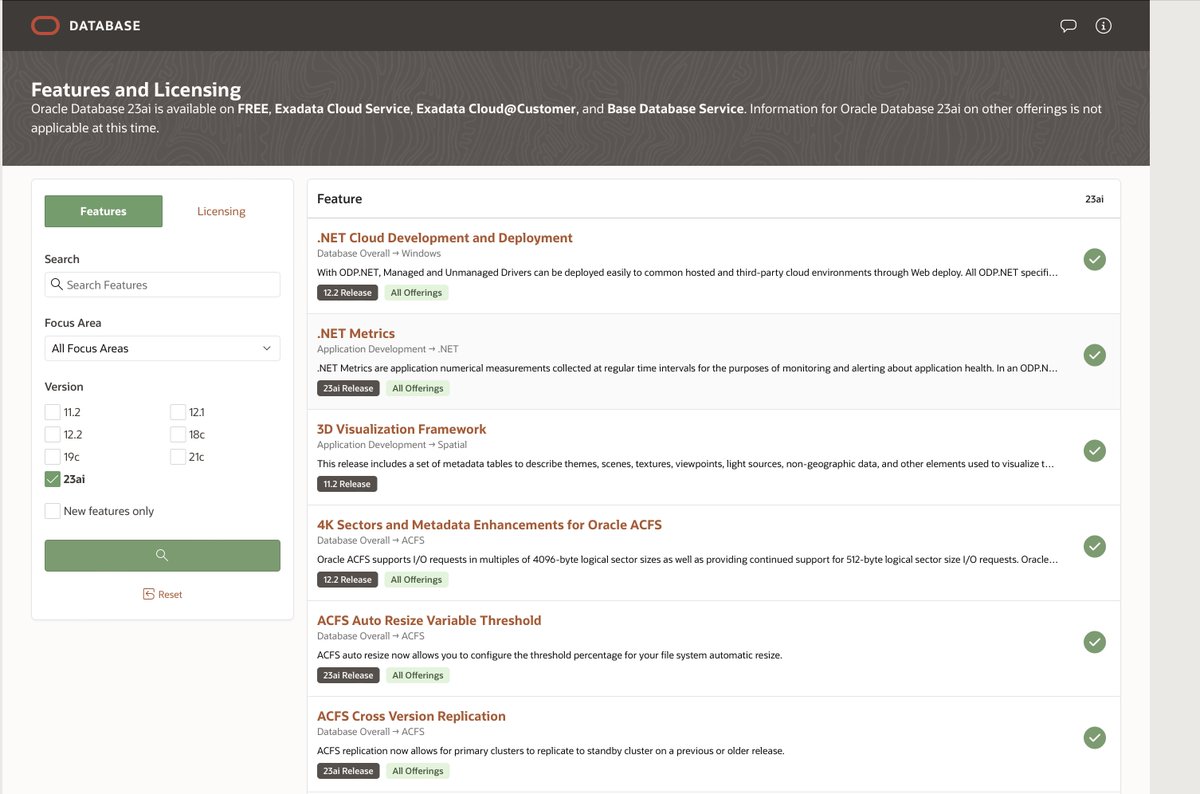Click Application Development → .NET category text

388,349
